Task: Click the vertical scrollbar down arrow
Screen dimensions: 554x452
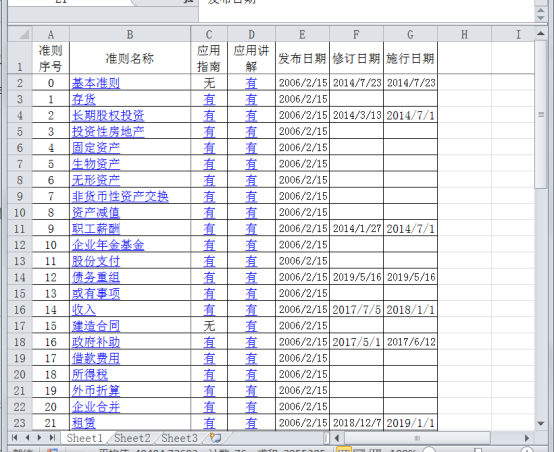Action: pos(541,423)
